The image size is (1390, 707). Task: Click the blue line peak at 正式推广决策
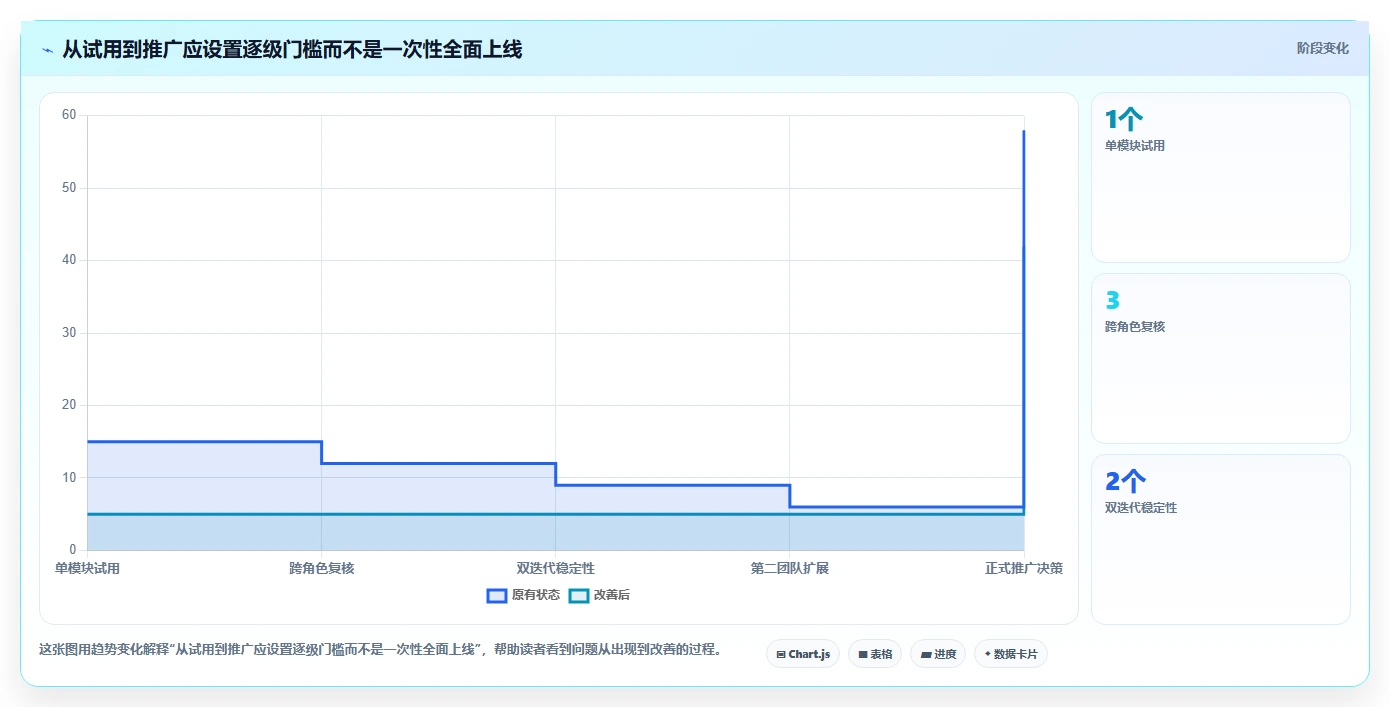(x=1023, y=131)
